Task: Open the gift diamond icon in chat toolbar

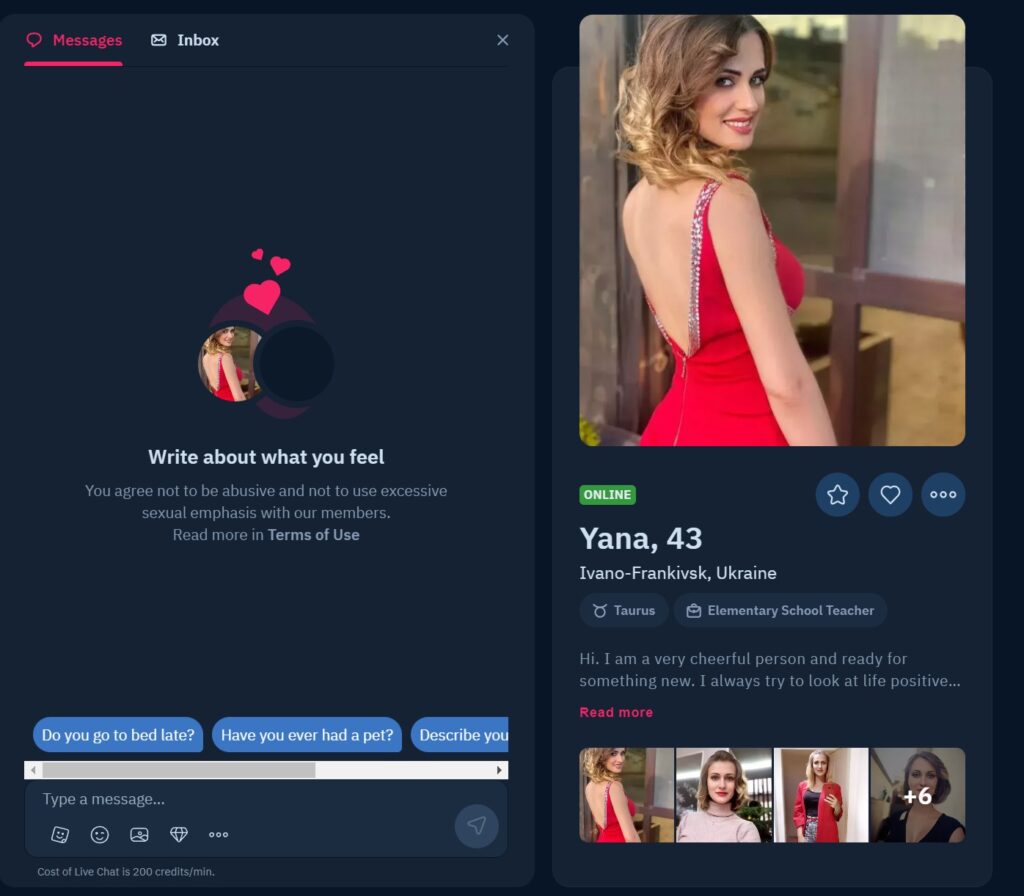Action: (x=179, y=834)
